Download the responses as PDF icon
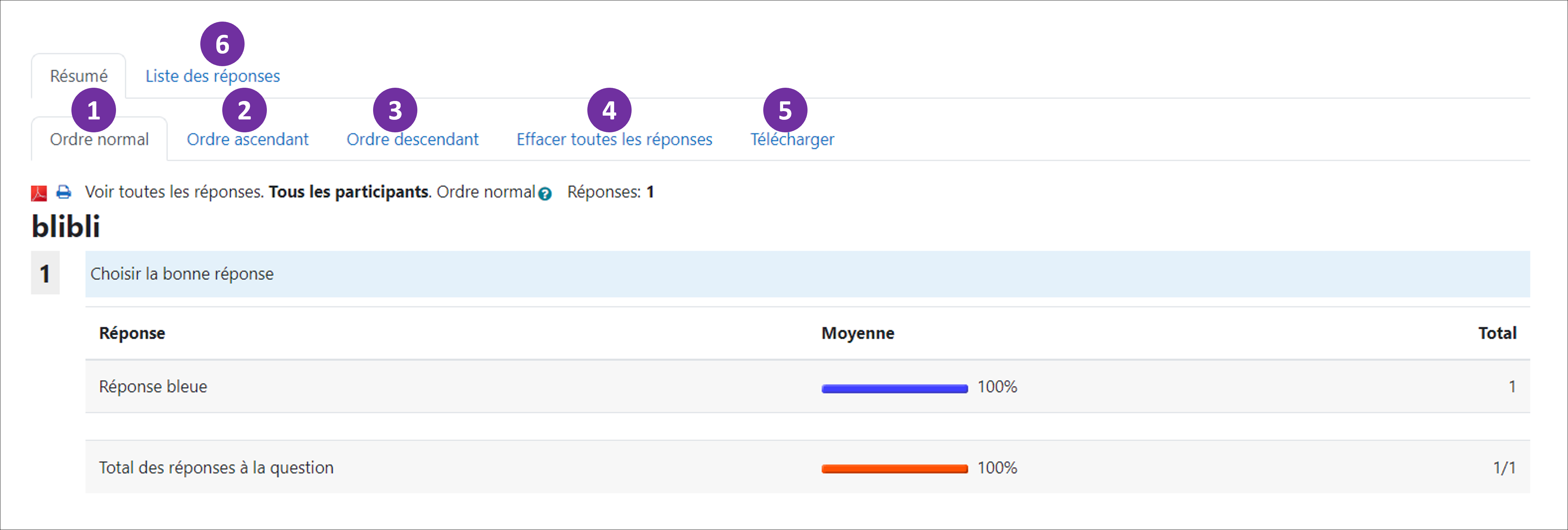1568x530 pixels. coord(39,194)
